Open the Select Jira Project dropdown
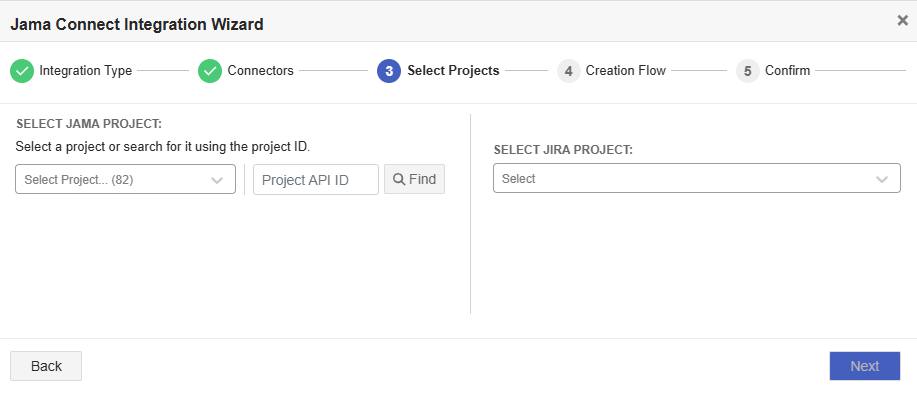 [697, 178]
